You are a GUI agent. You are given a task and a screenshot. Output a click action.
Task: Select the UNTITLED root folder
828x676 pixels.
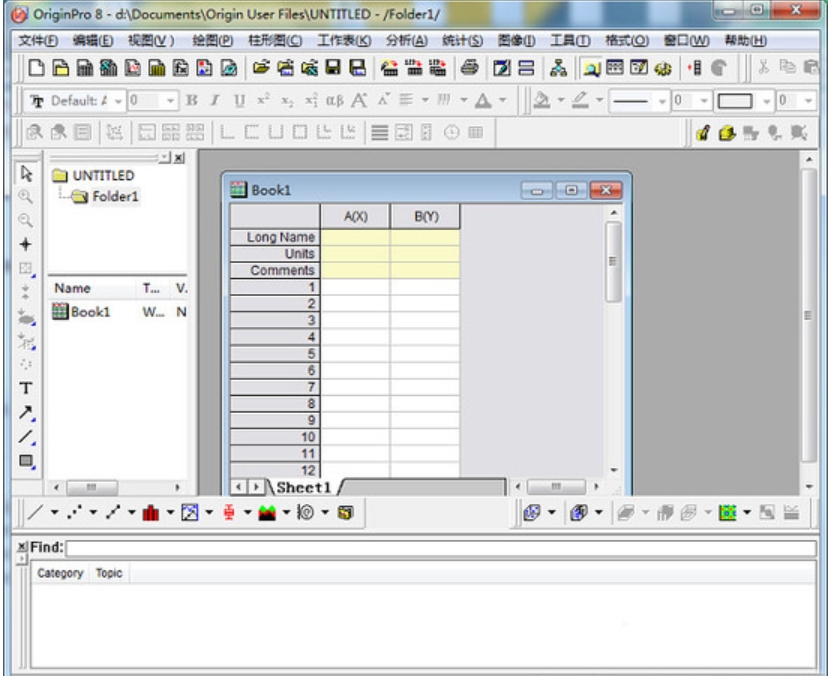(x=93, y=175)
